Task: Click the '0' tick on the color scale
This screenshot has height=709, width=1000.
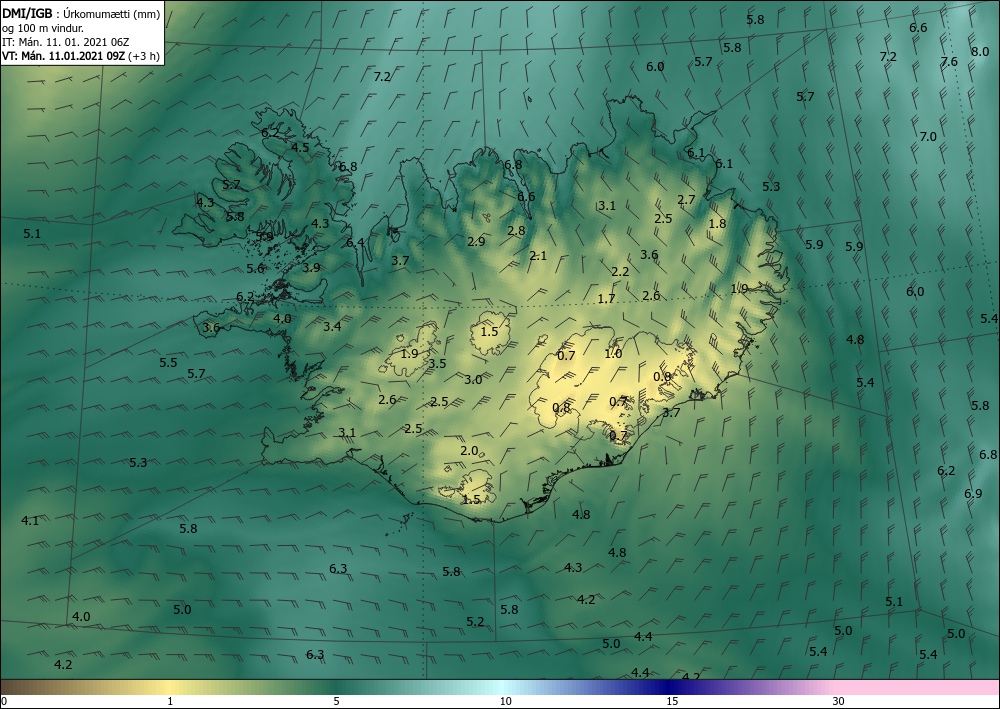Action: [4, 701]
